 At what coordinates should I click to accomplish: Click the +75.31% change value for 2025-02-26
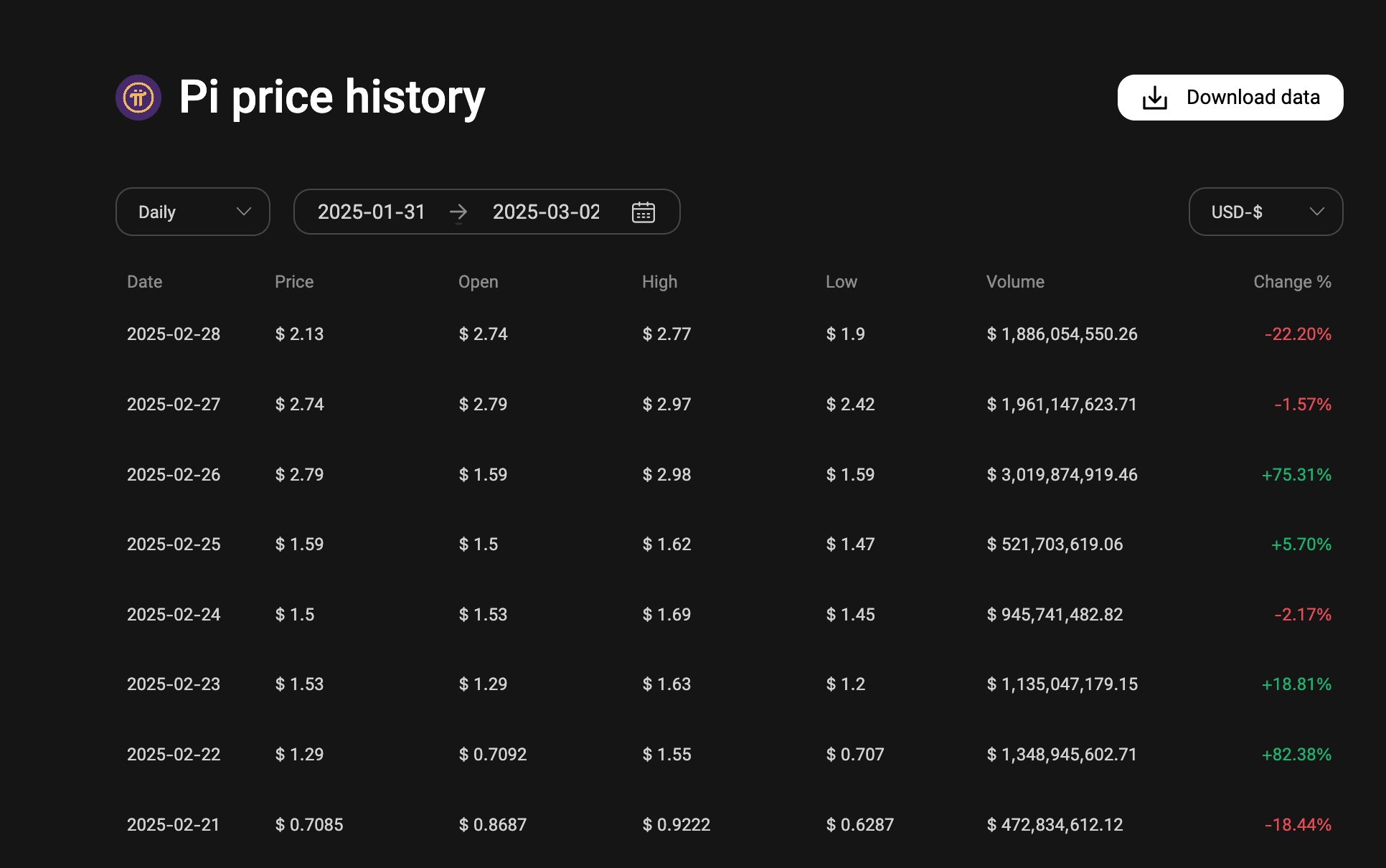(1296, 474)
